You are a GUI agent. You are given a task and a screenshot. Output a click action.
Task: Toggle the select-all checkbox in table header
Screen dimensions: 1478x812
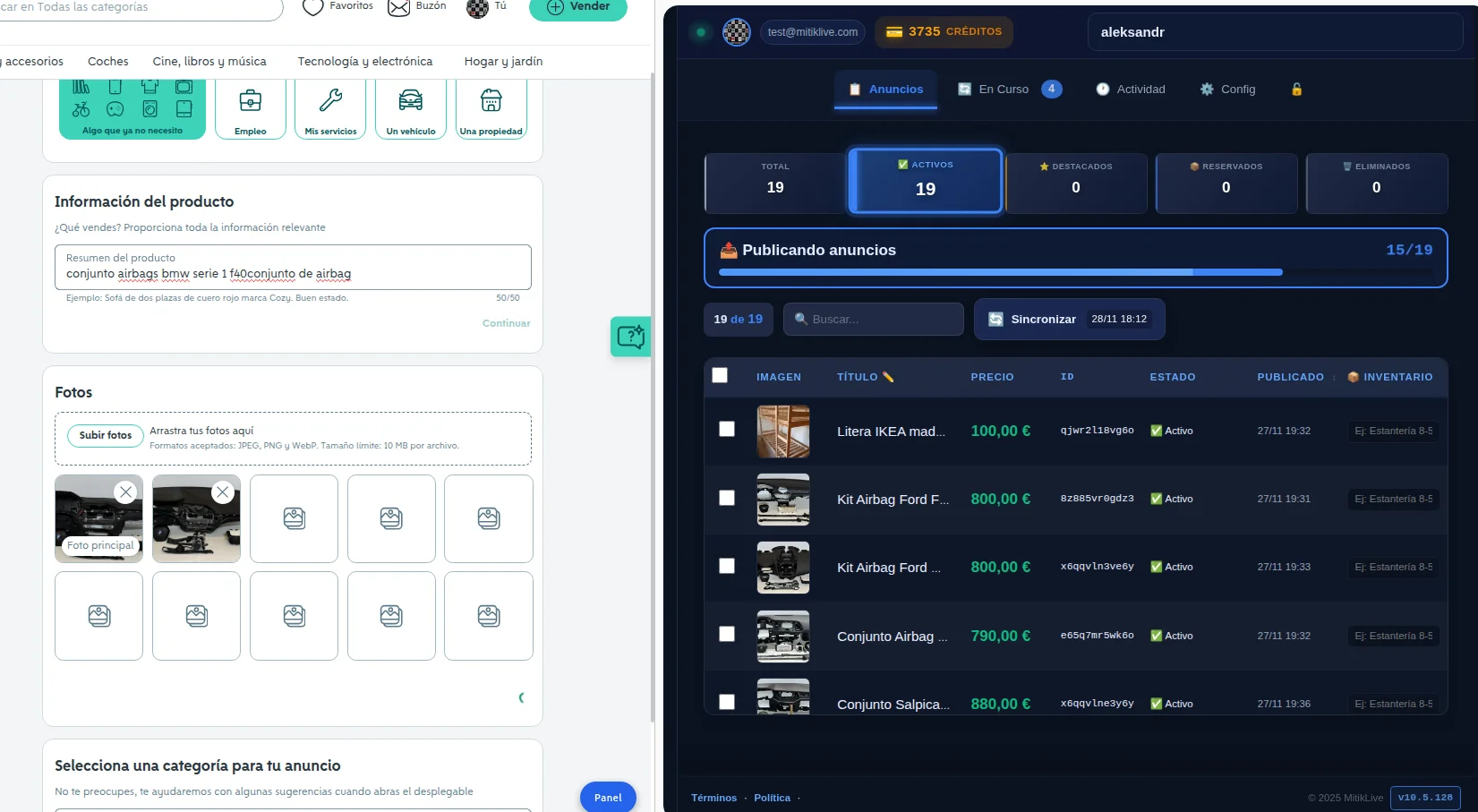[x=720, y=376]
